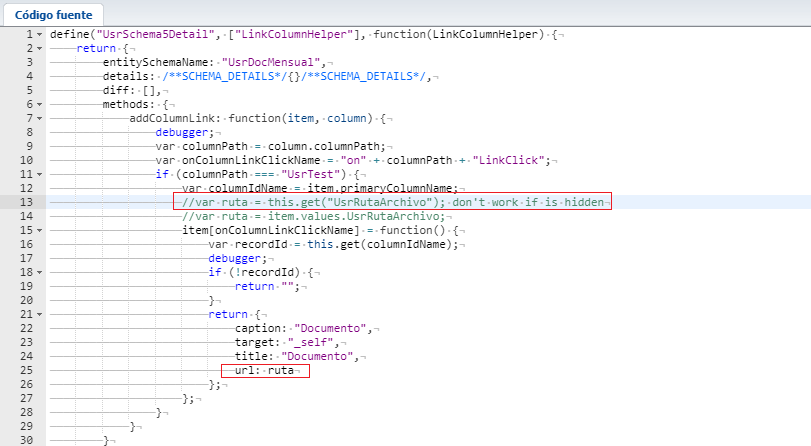Click the debugger statement on line 17
Screen dimensions: 811x446
click(x=234, y=258)
